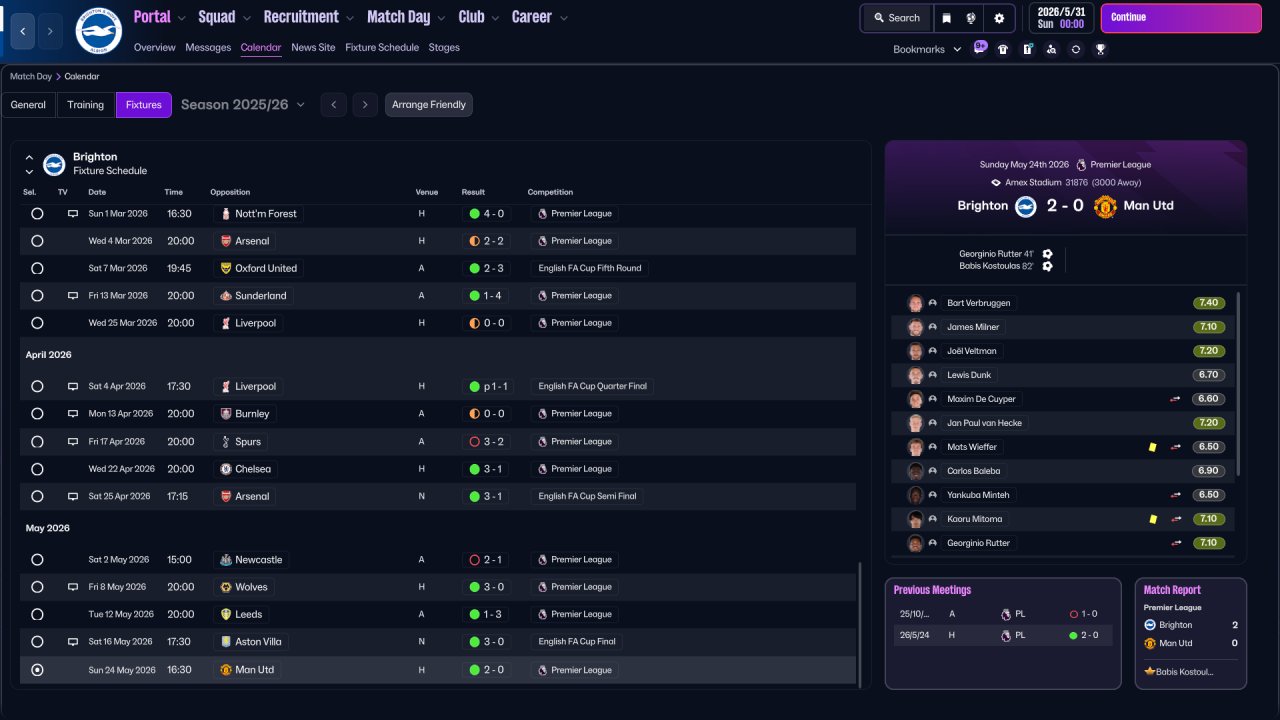The width and height of the screenshot is (1280, 720).
Task: Sort fixtures by the Date column header
Action: pyautogui.click(x=97, y=192)
